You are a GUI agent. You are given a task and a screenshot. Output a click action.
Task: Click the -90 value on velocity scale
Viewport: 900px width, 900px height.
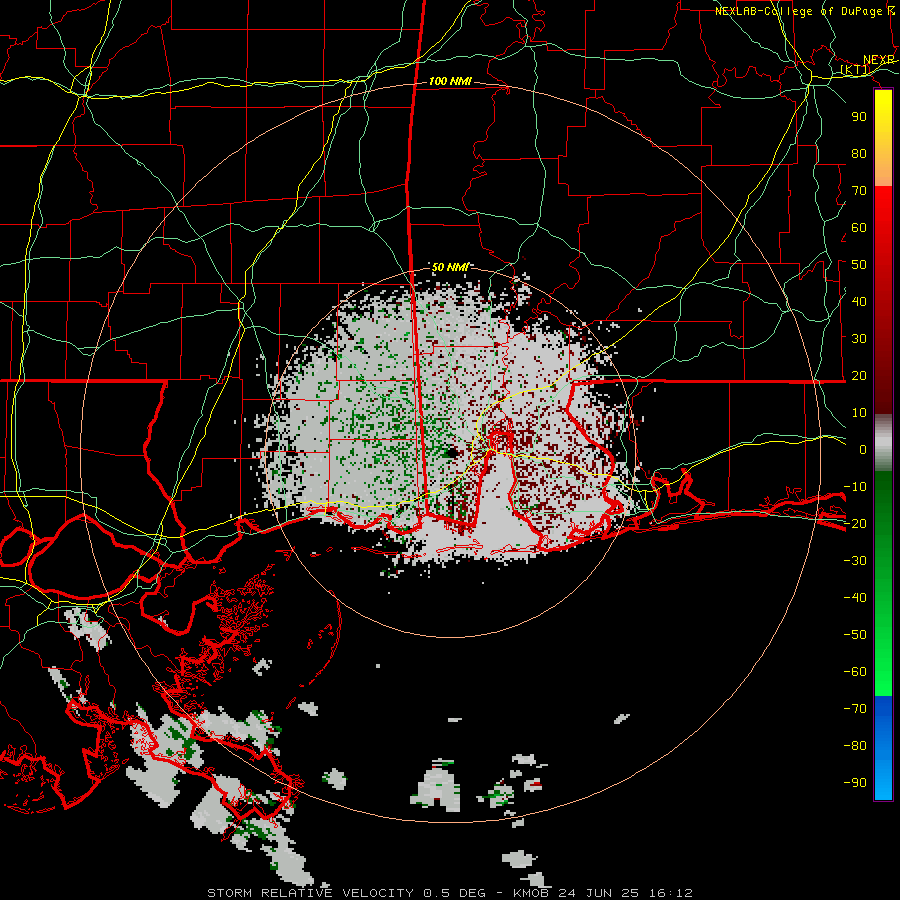[855, 783]
